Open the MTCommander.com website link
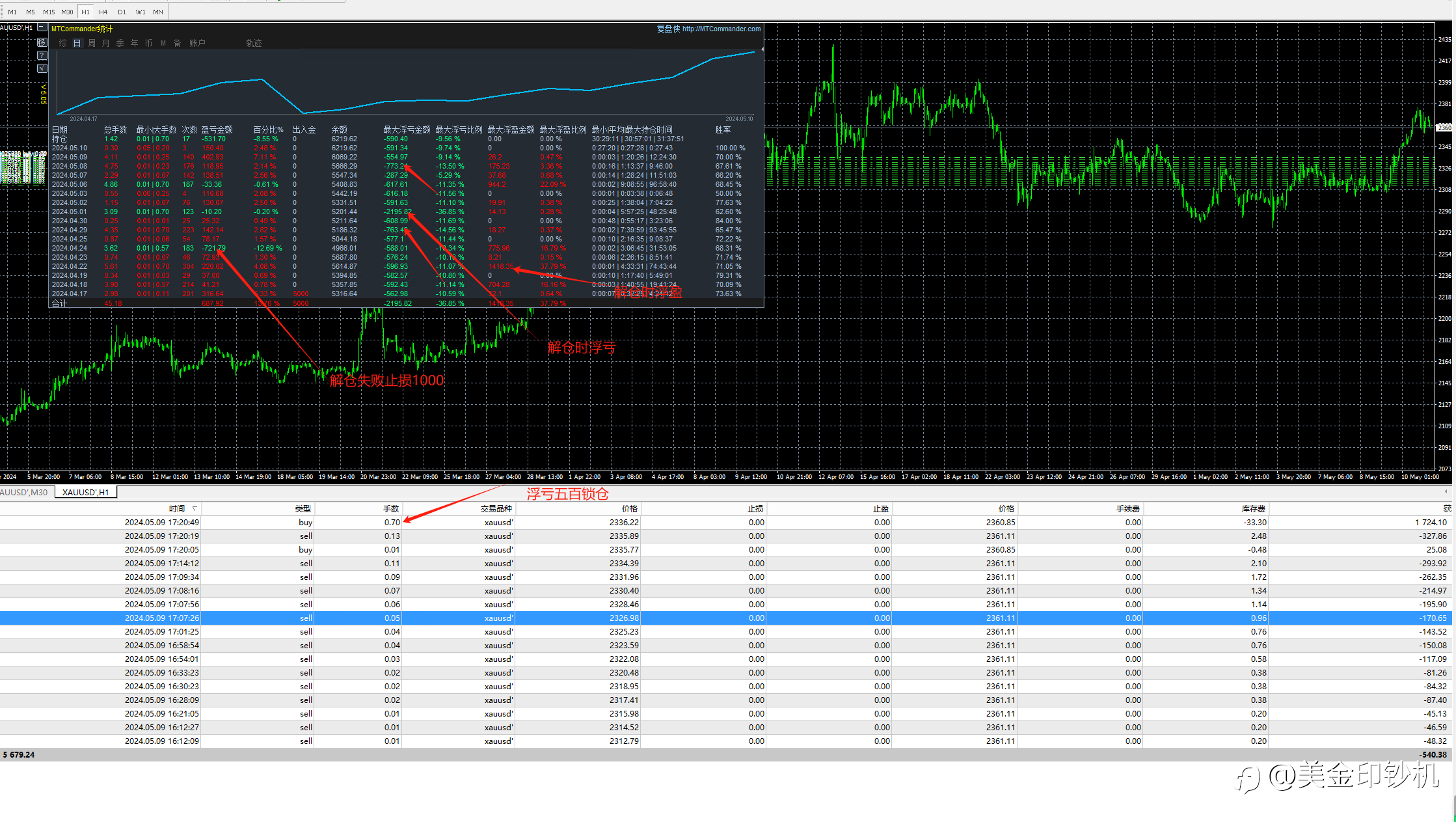The image size is (1456, 822). (x=721, y=29)
